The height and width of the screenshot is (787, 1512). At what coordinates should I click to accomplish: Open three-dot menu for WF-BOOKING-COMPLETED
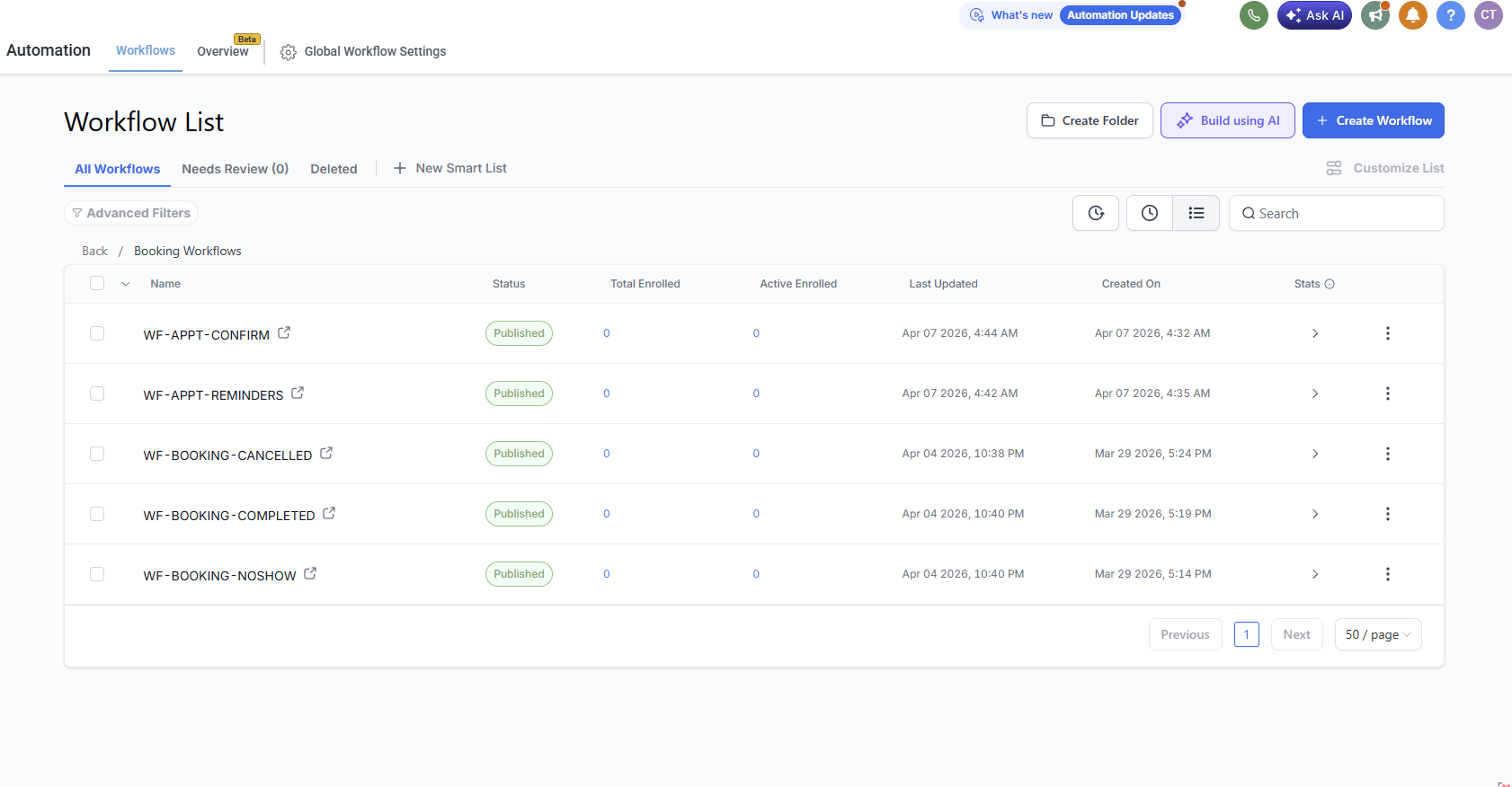(1388, 514)
